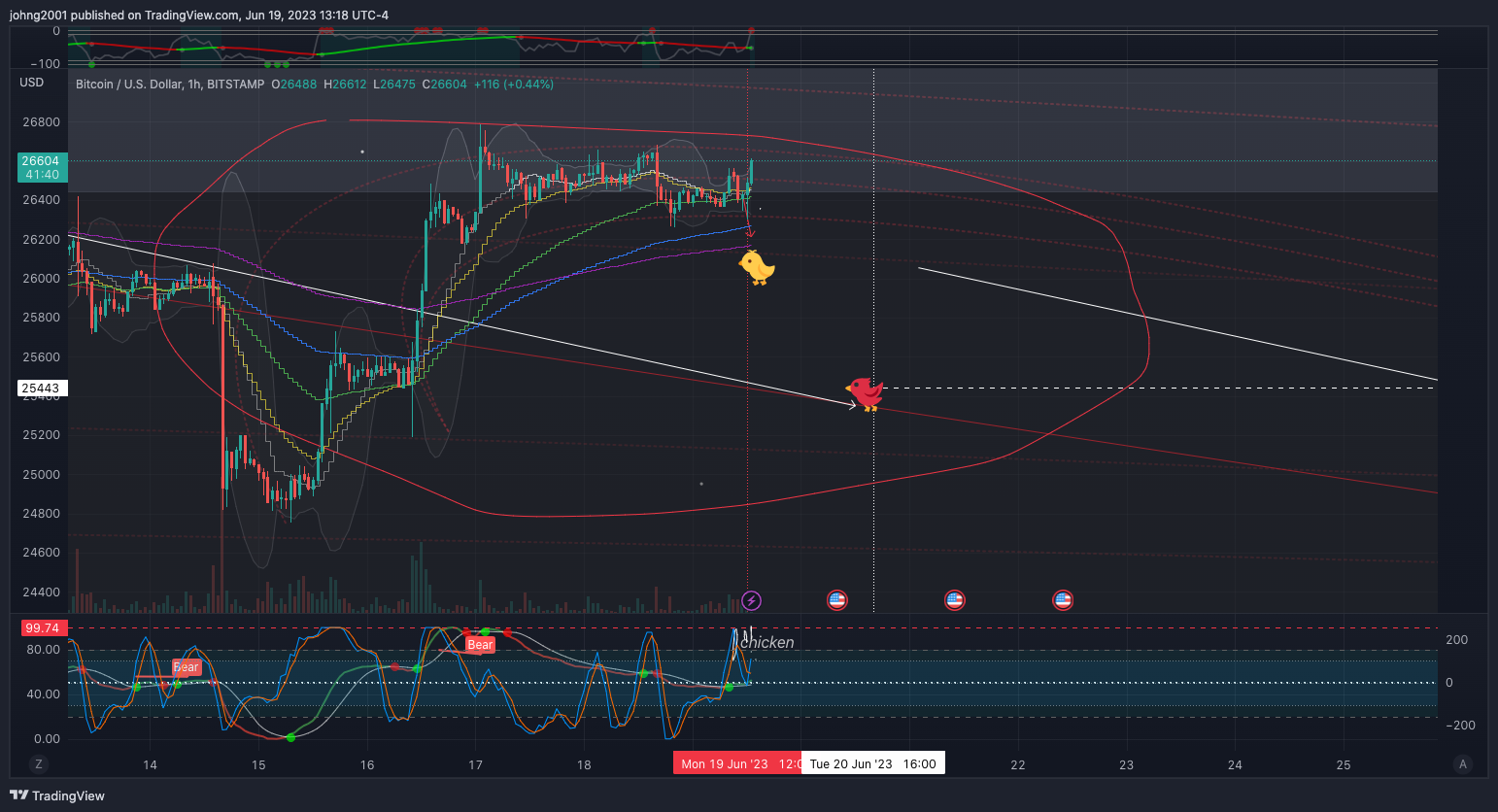
Task: Click date 16 on the time axis
Action: (x=367, y=764)
